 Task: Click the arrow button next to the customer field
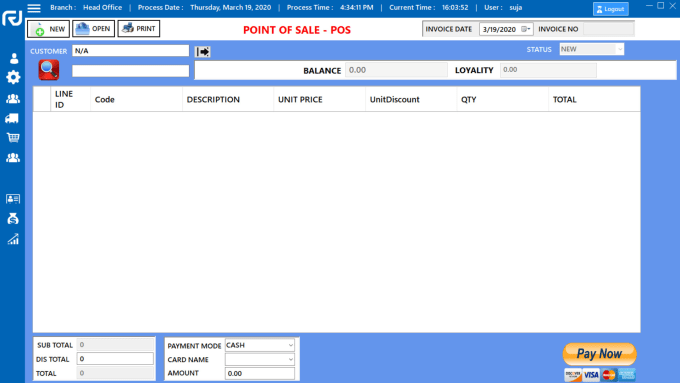coord(203,52)
